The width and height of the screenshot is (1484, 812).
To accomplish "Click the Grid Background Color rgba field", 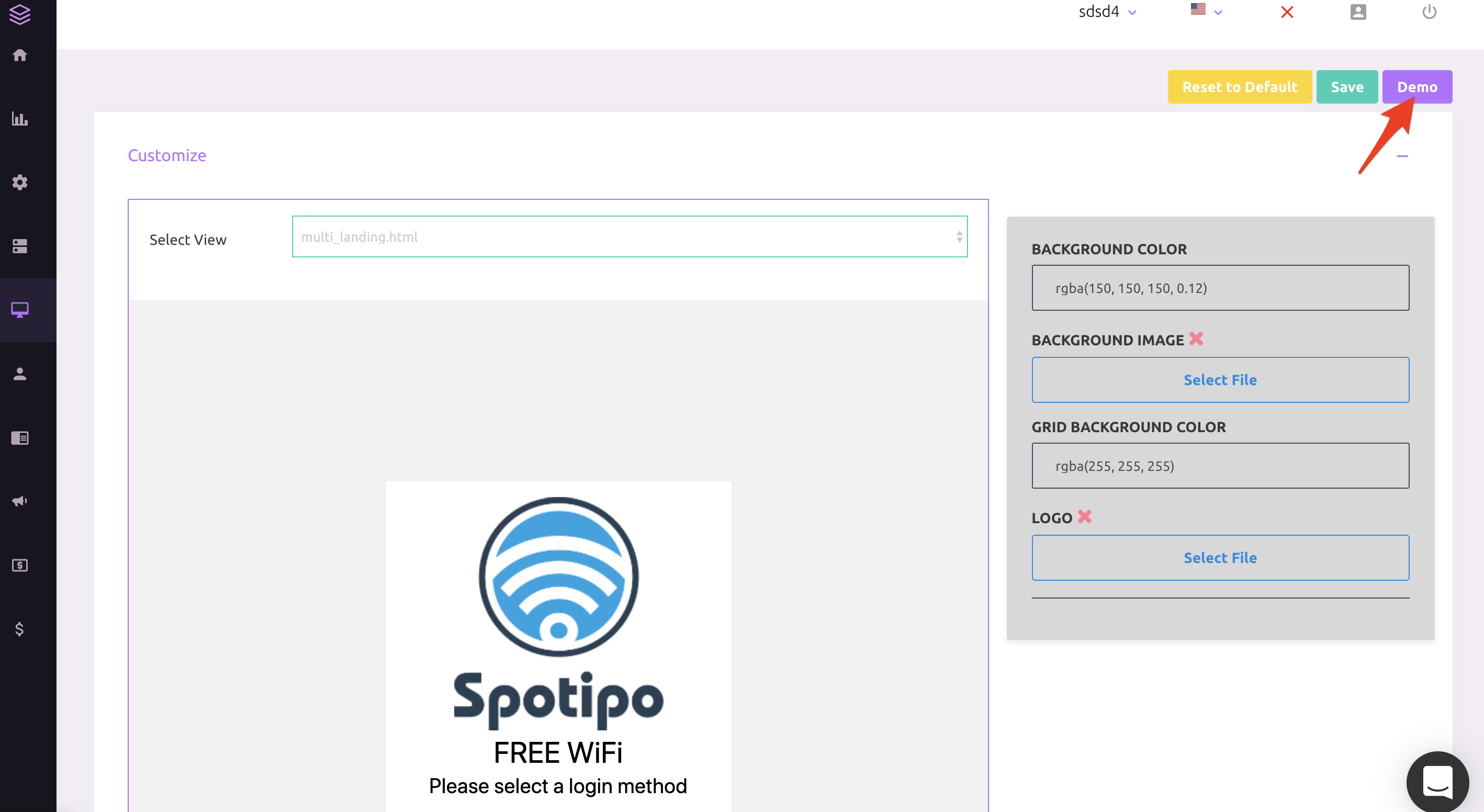I will tap(1220, 466).
